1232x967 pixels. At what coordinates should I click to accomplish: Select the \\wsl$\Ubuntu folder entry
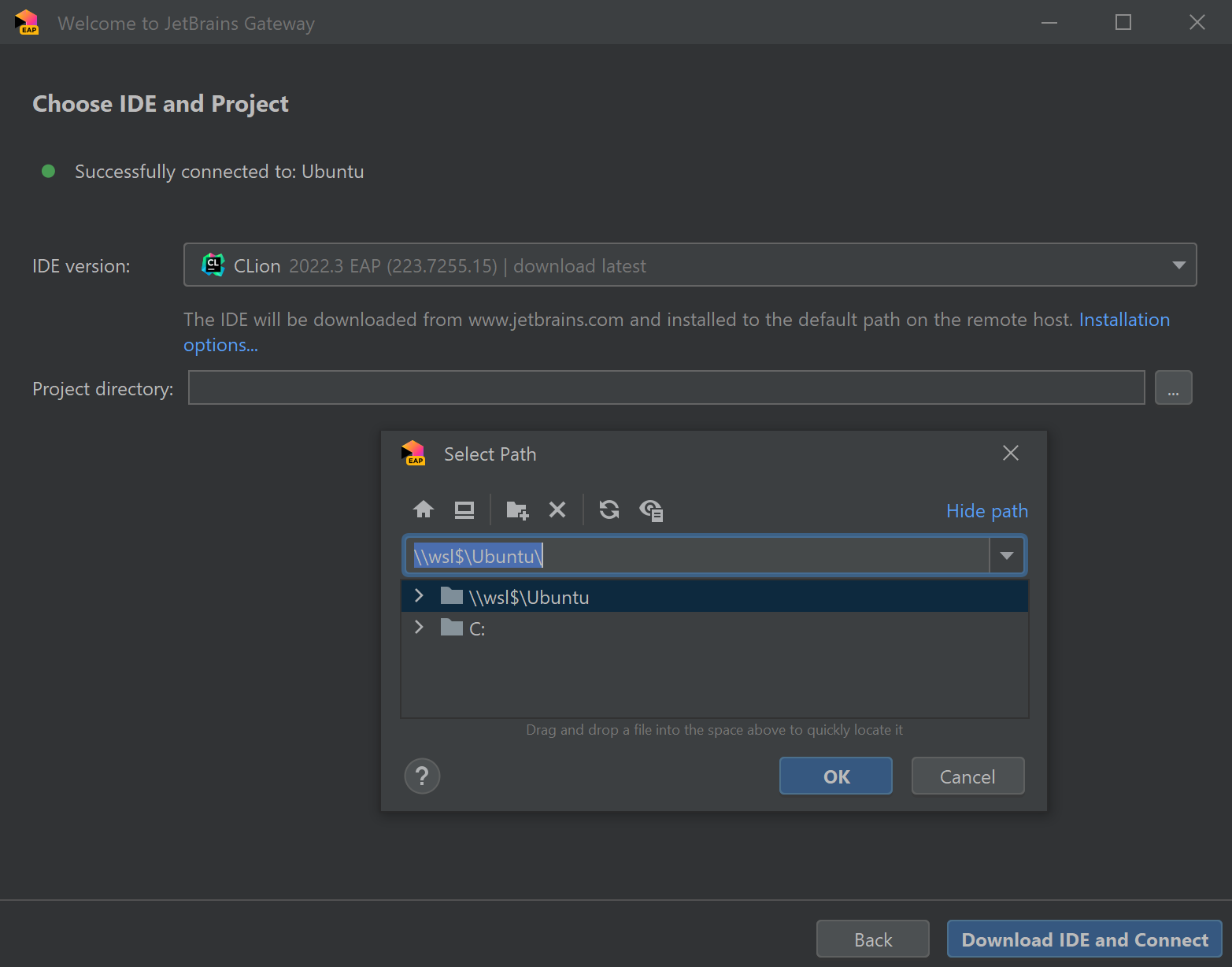(529, 596)
